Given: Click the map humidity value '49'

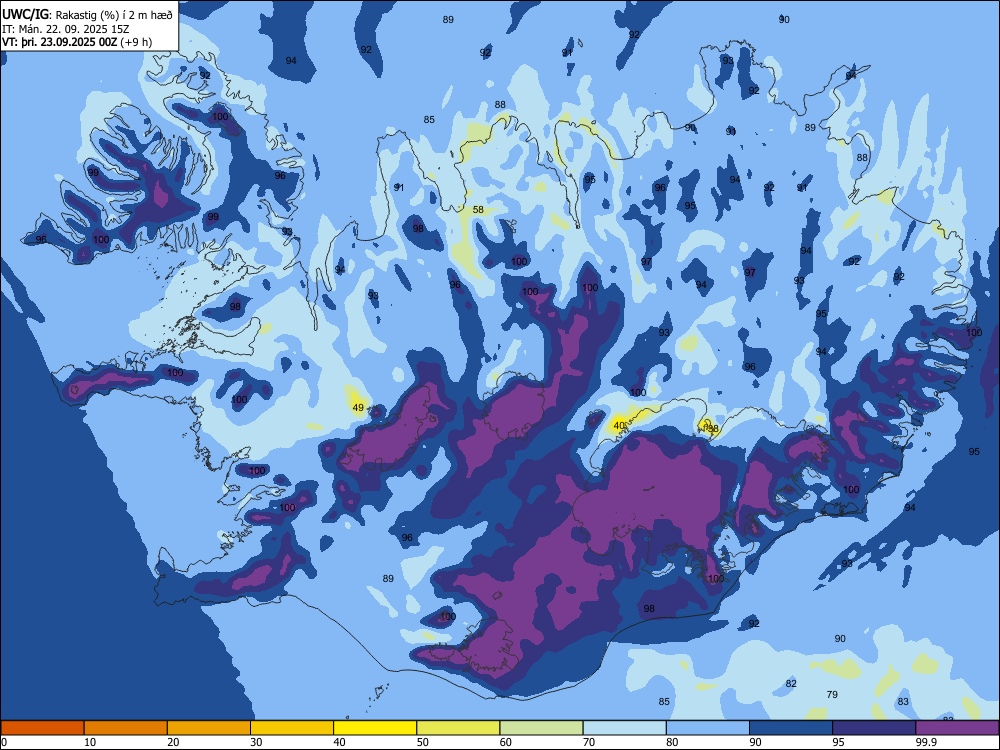Looking at the screenshot, I should pyautogui.click(x=358, y=408).
